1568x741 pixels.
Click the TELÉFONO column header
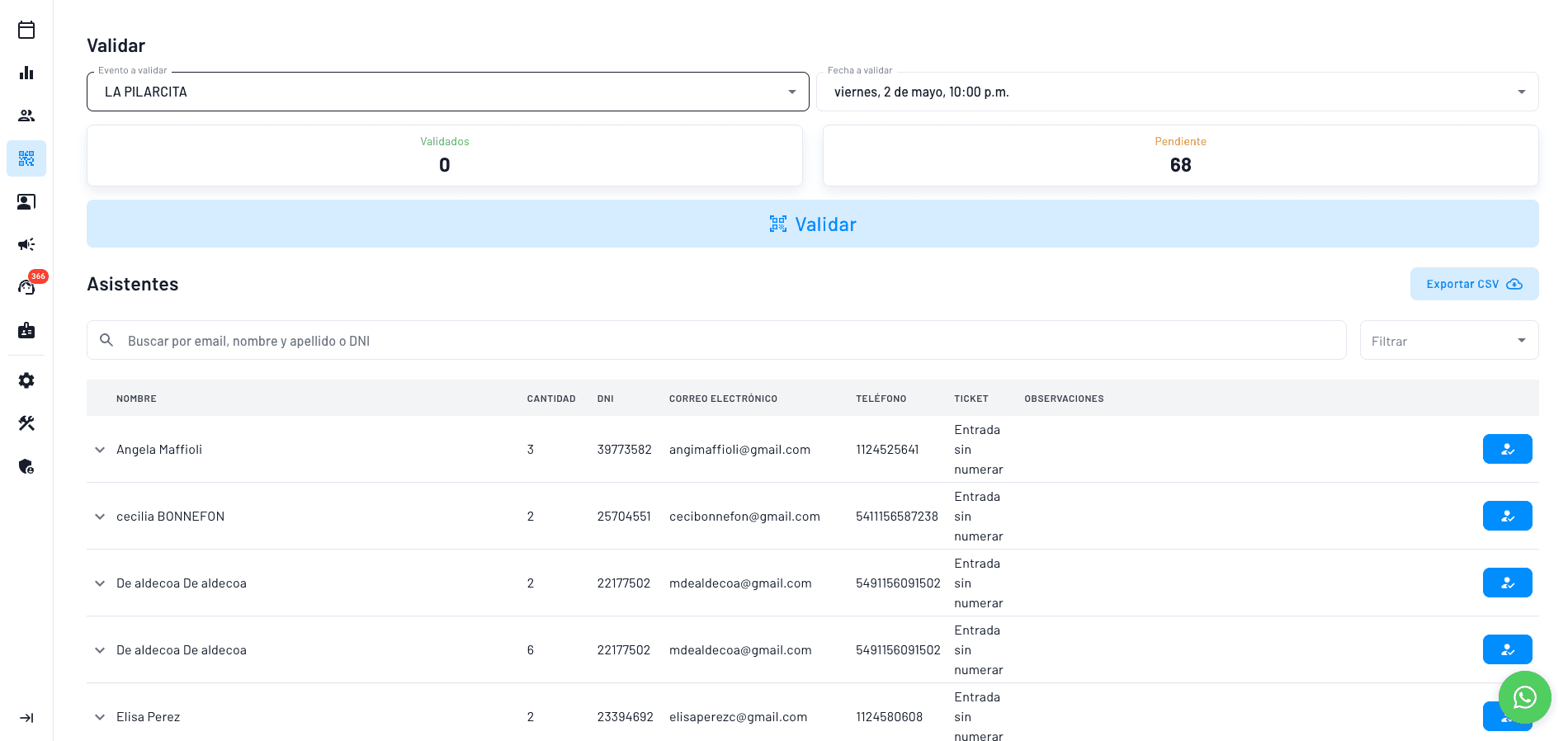coord(881,399)
